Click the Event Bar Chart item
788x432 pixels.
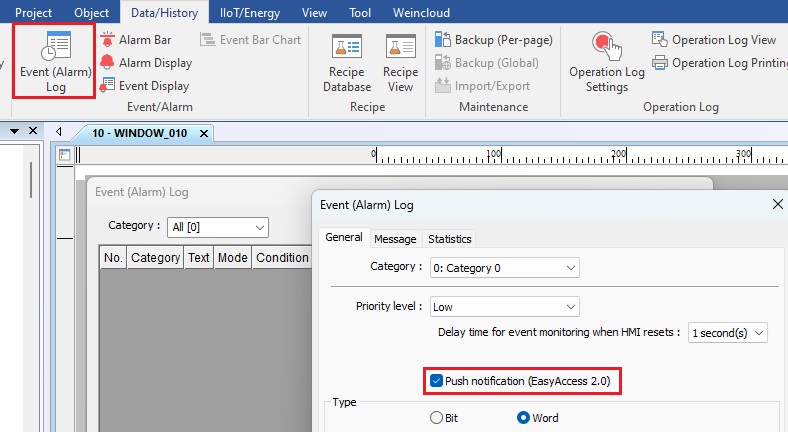pos(250,40)
